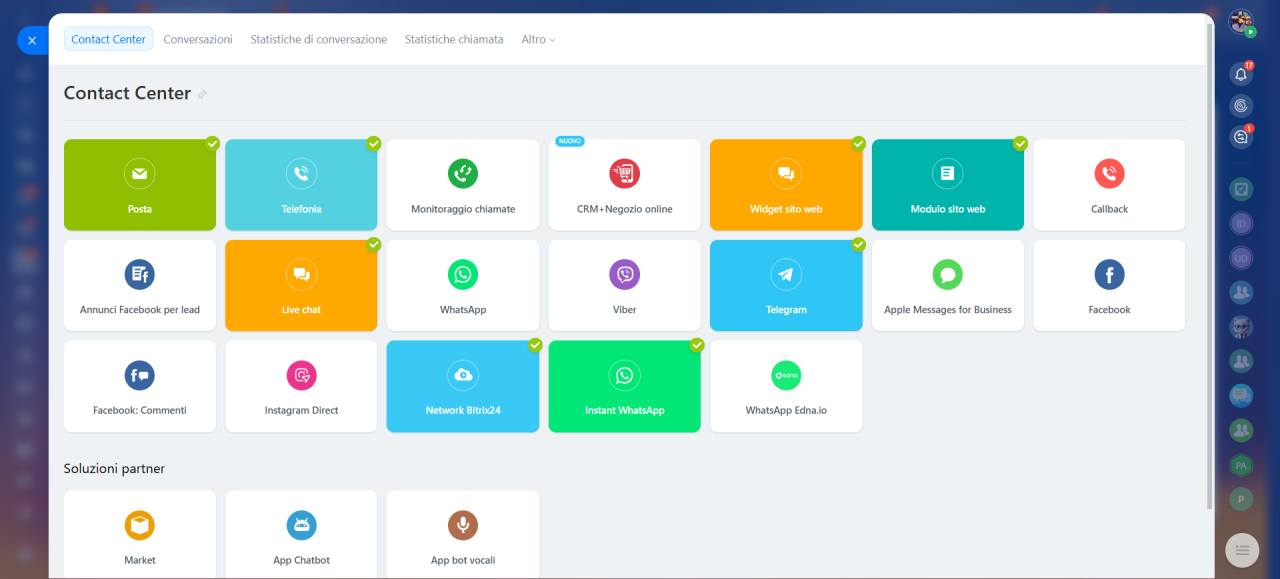This screenshot has width=1280, height=579.
Task: Switch to the Conversazioni tab
Action: point(198,39)
